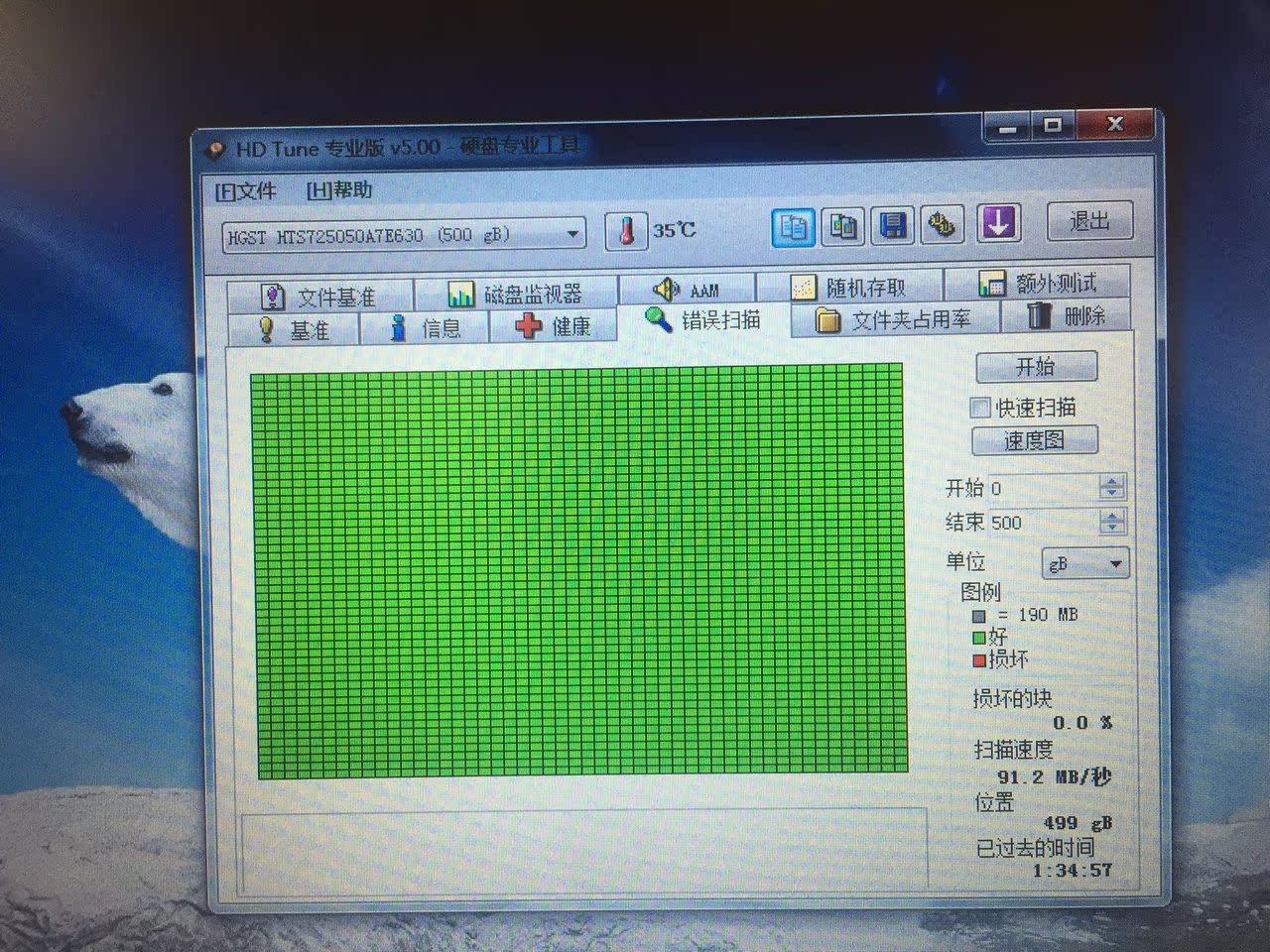This screenshot has width=1270, height=952.
Task: Enable the 快速扫描 checkbox
Action: [980, 408]
